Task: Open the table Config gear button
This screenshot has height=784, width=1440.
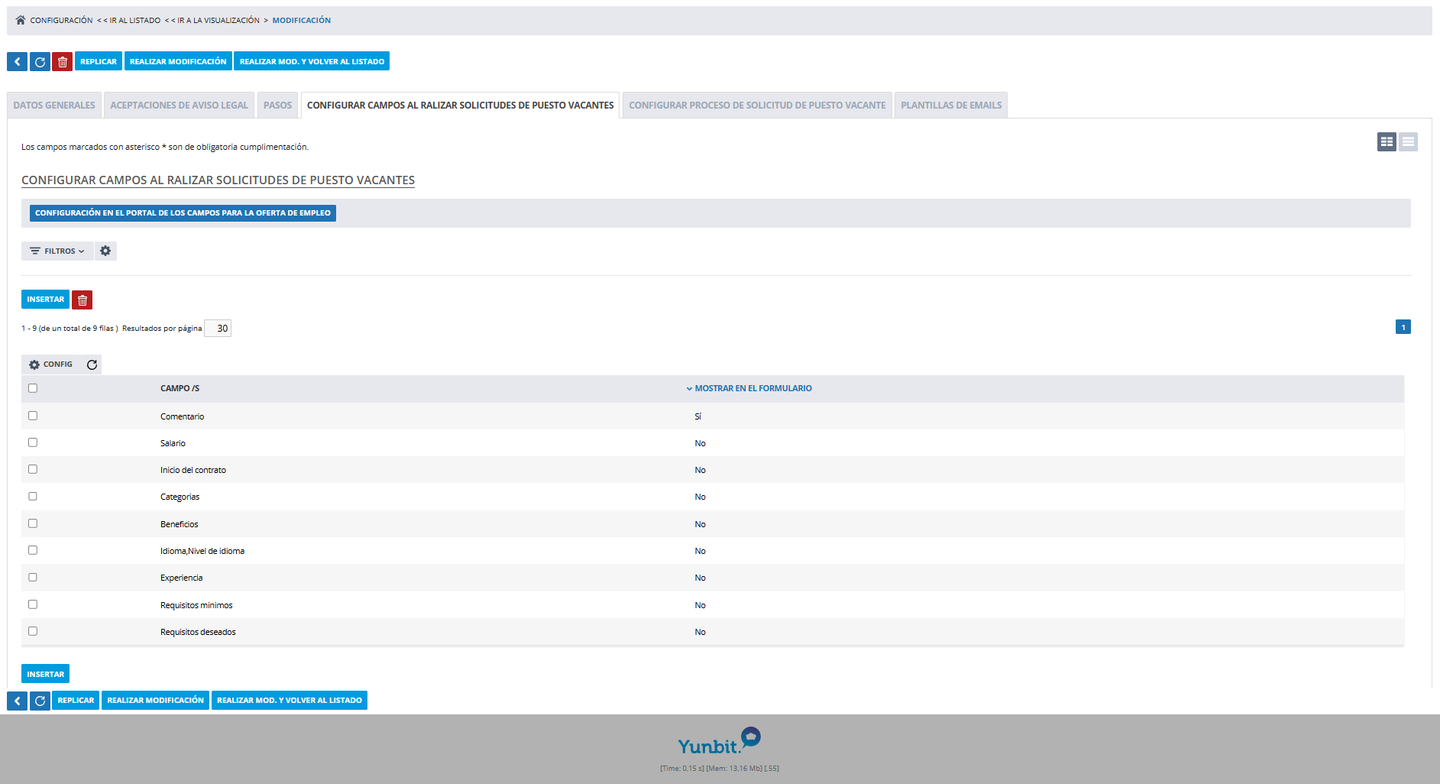Action: [51, 365]
